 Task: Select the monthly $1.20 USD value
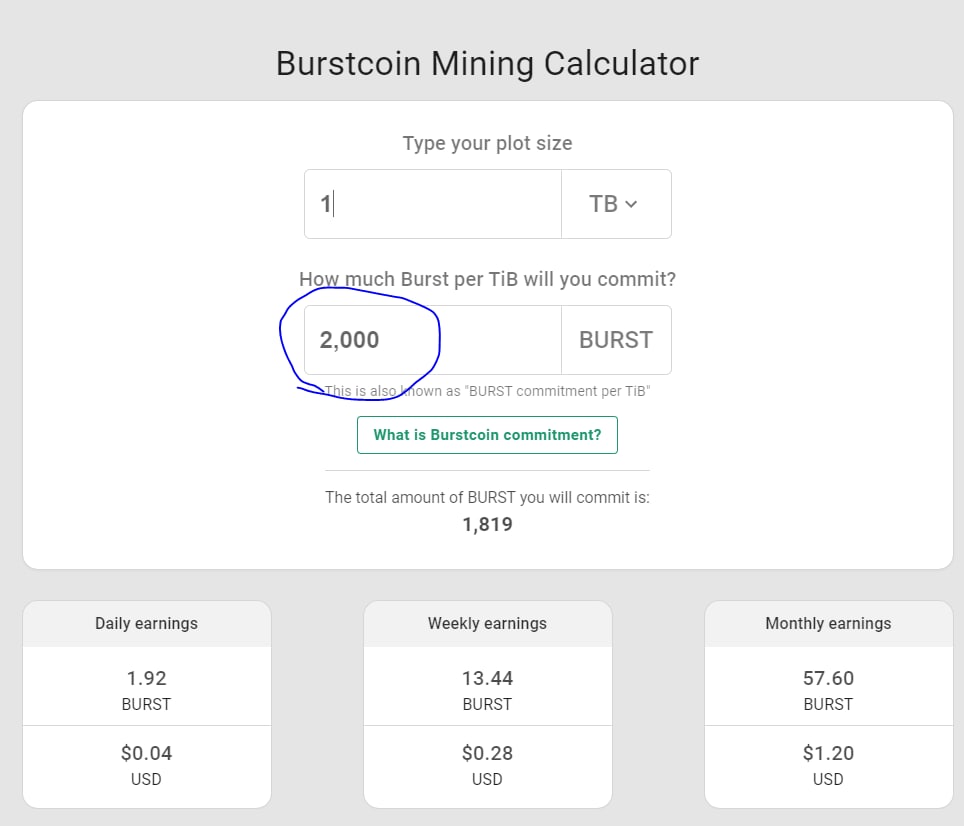pos(828,753)
